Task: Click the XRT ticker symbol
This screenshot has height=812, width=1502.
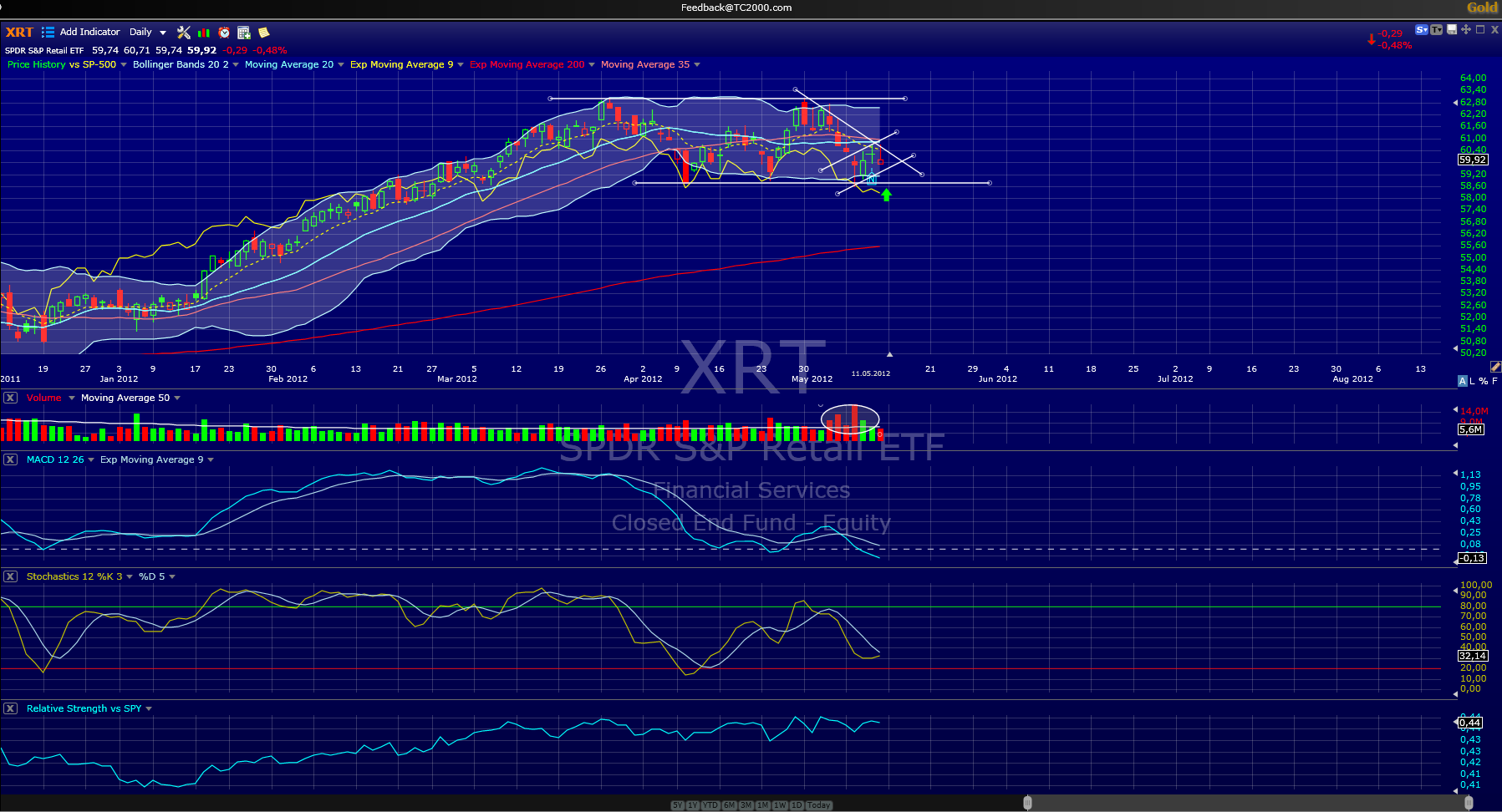Action: click(19, 33)
